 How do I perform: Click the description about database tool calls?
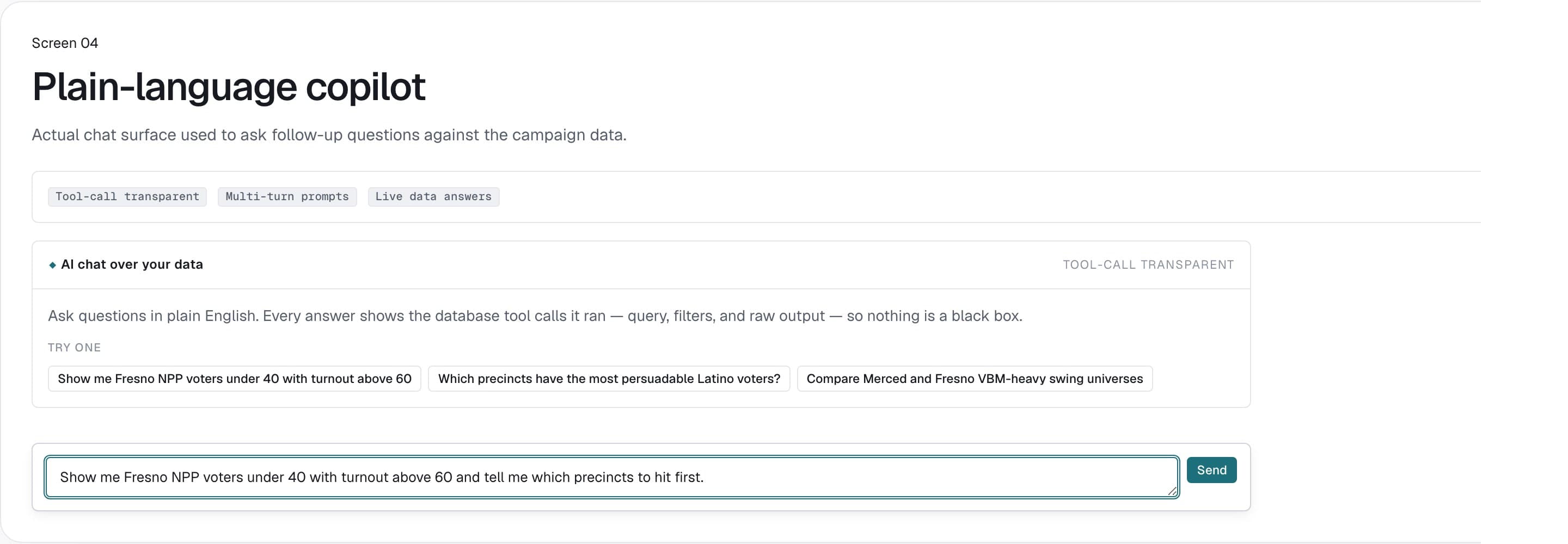coord(536,316)
